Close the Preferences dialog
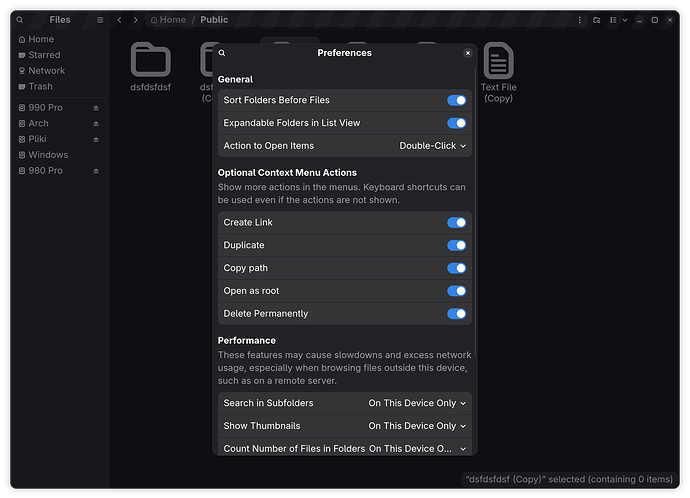 (x=468, y=53)
